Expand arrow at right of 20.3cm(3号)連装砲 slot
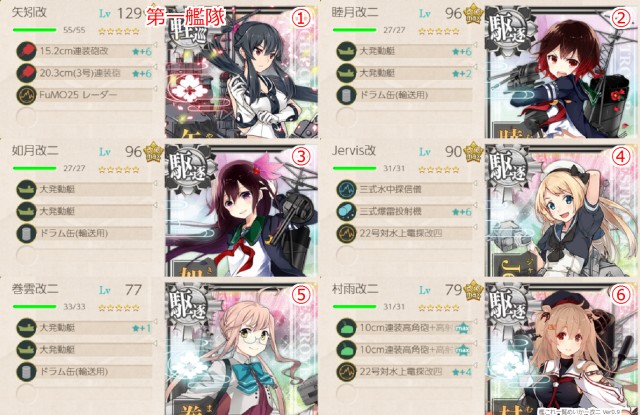The width and height of the screenshot is (640, 415). click(x=156, y=66)
